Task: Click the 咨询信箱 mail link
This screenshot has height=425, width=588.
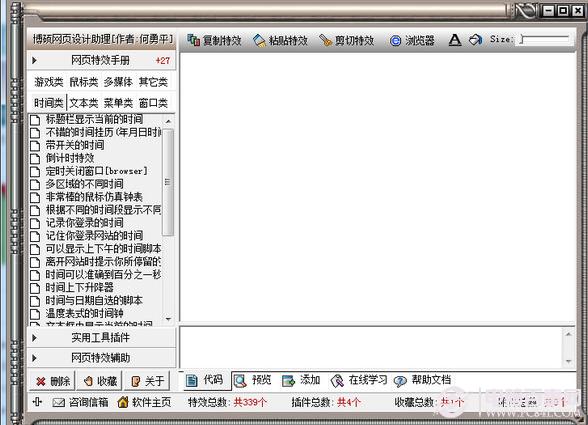Action: [x=80, y=402]
